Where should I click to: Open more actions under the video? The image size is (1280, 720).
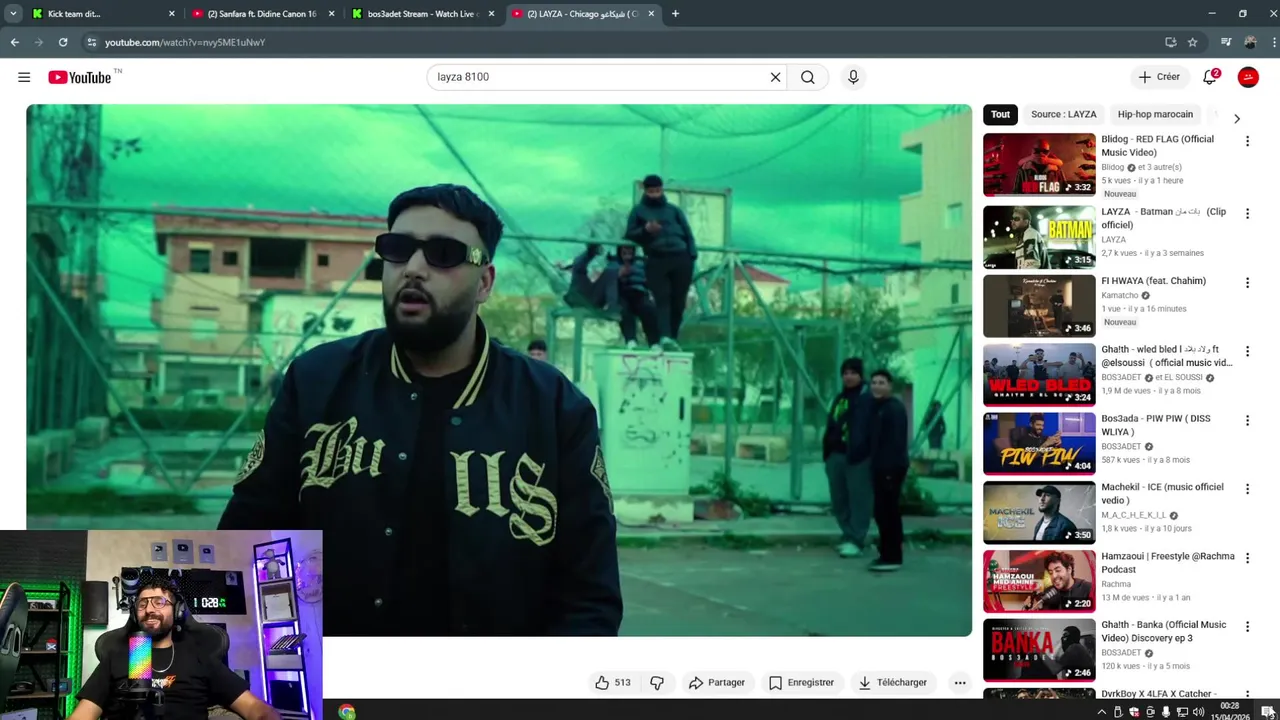click(x=960, y=682)
